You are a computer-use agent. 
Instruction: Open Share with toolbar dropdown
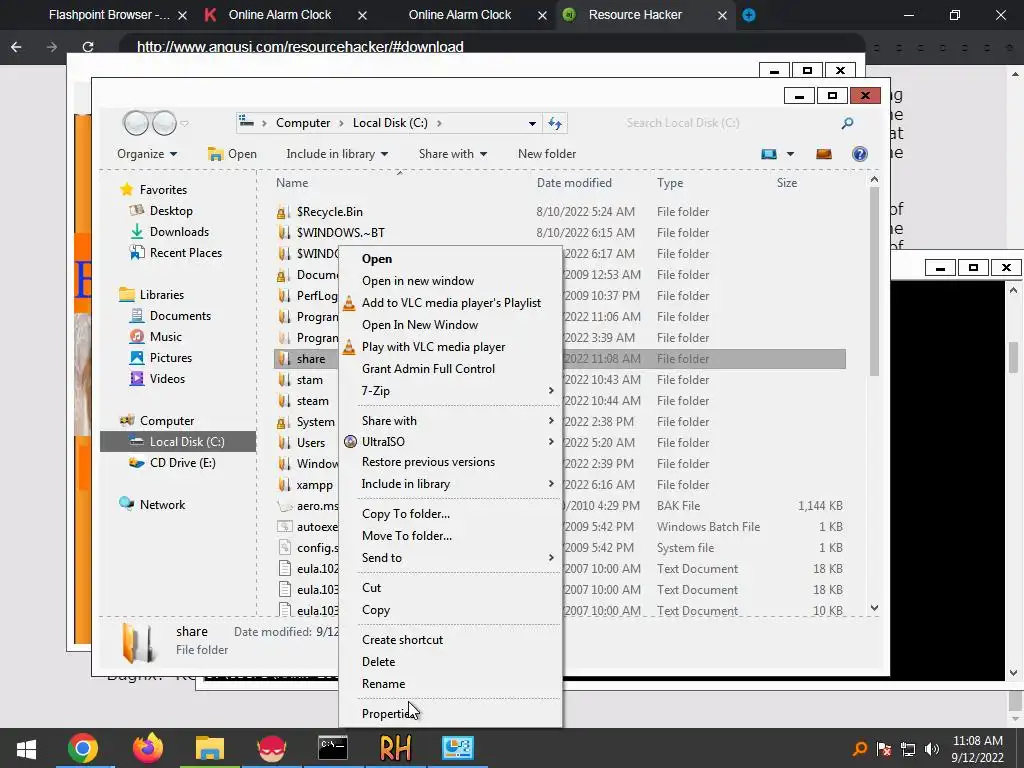tap(453, 154)
